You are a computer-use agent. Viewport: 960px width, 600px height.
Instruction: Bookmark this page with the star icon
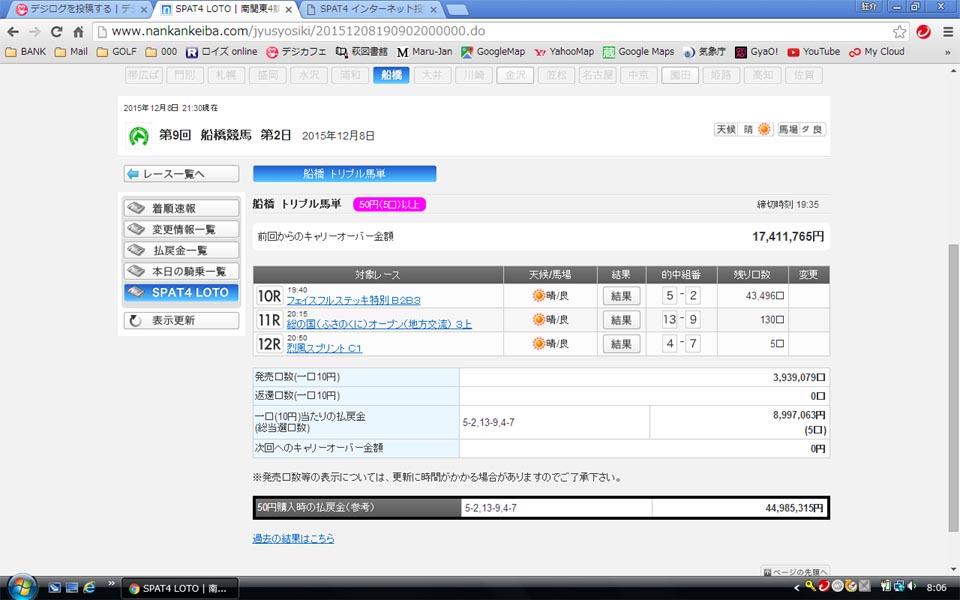[900, 31]
